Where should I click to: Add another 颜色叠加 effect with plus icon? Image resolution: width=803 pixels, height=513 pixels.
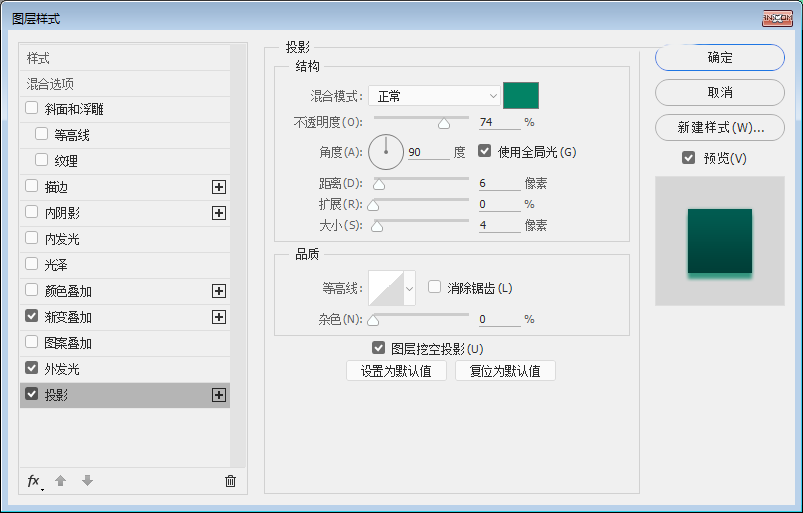219,291
